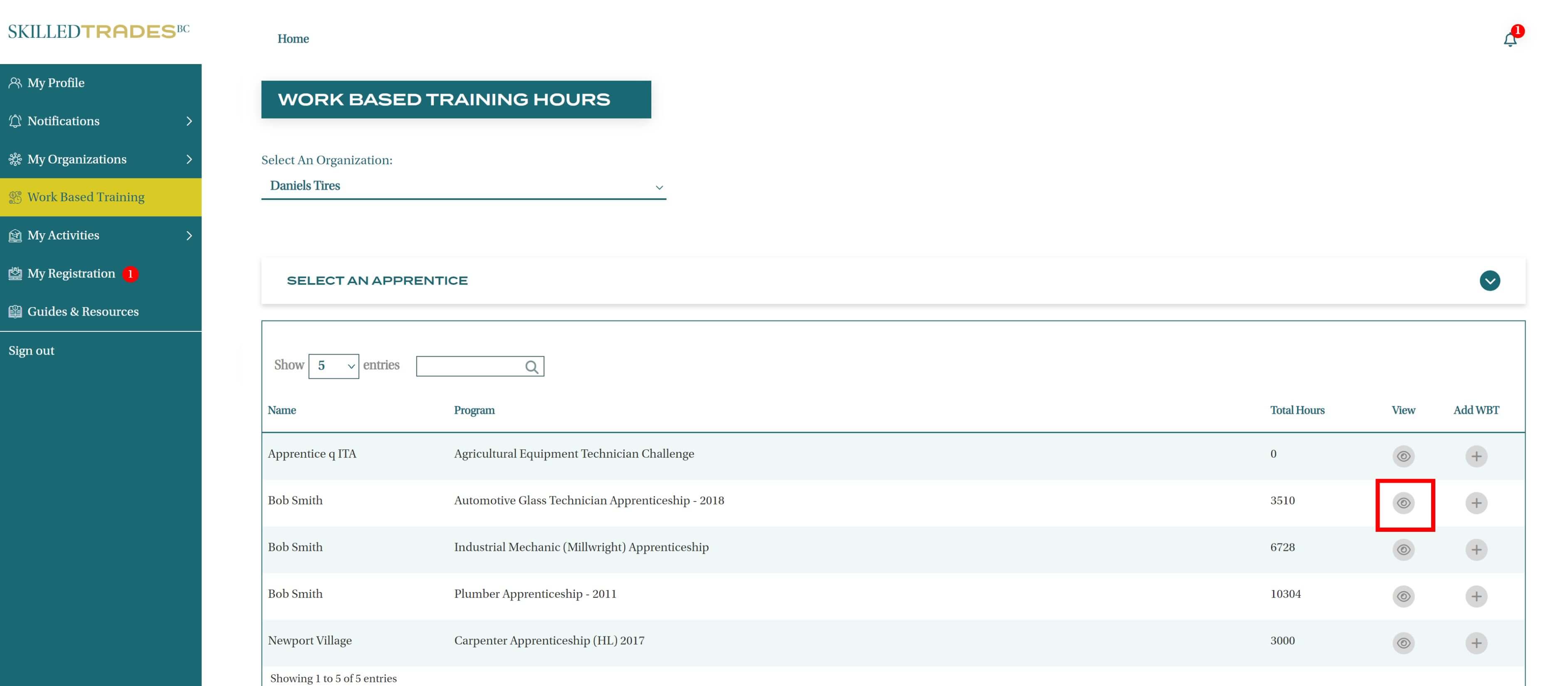Change the show entries count dropdown
1568x686 pixels.
(x=334, y=366)
